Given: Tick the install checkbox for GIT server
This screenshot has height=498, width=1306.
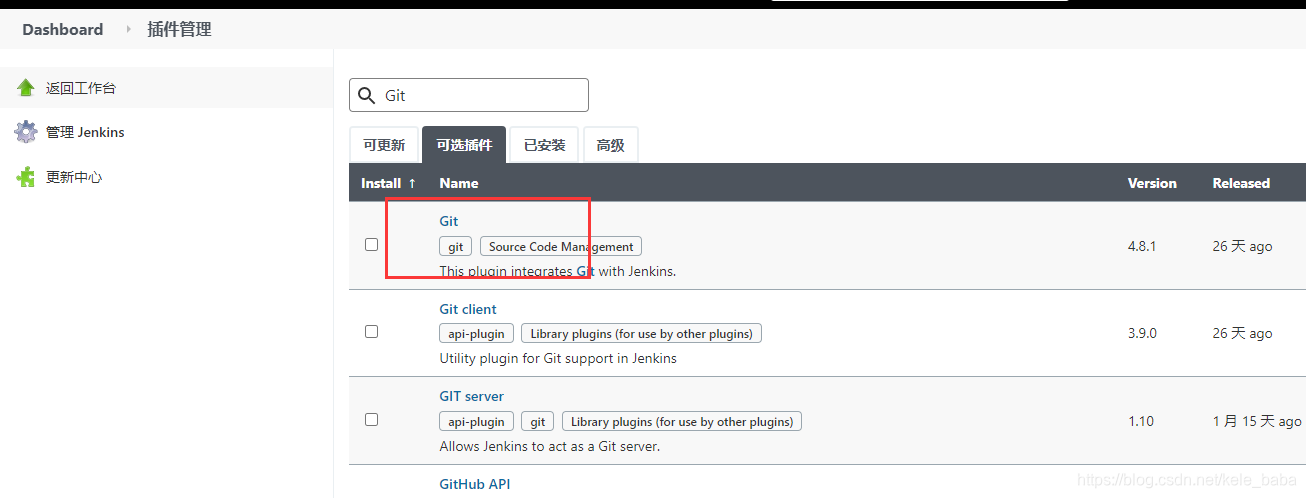Looking at the screenshot, I should tap(371, 419).
